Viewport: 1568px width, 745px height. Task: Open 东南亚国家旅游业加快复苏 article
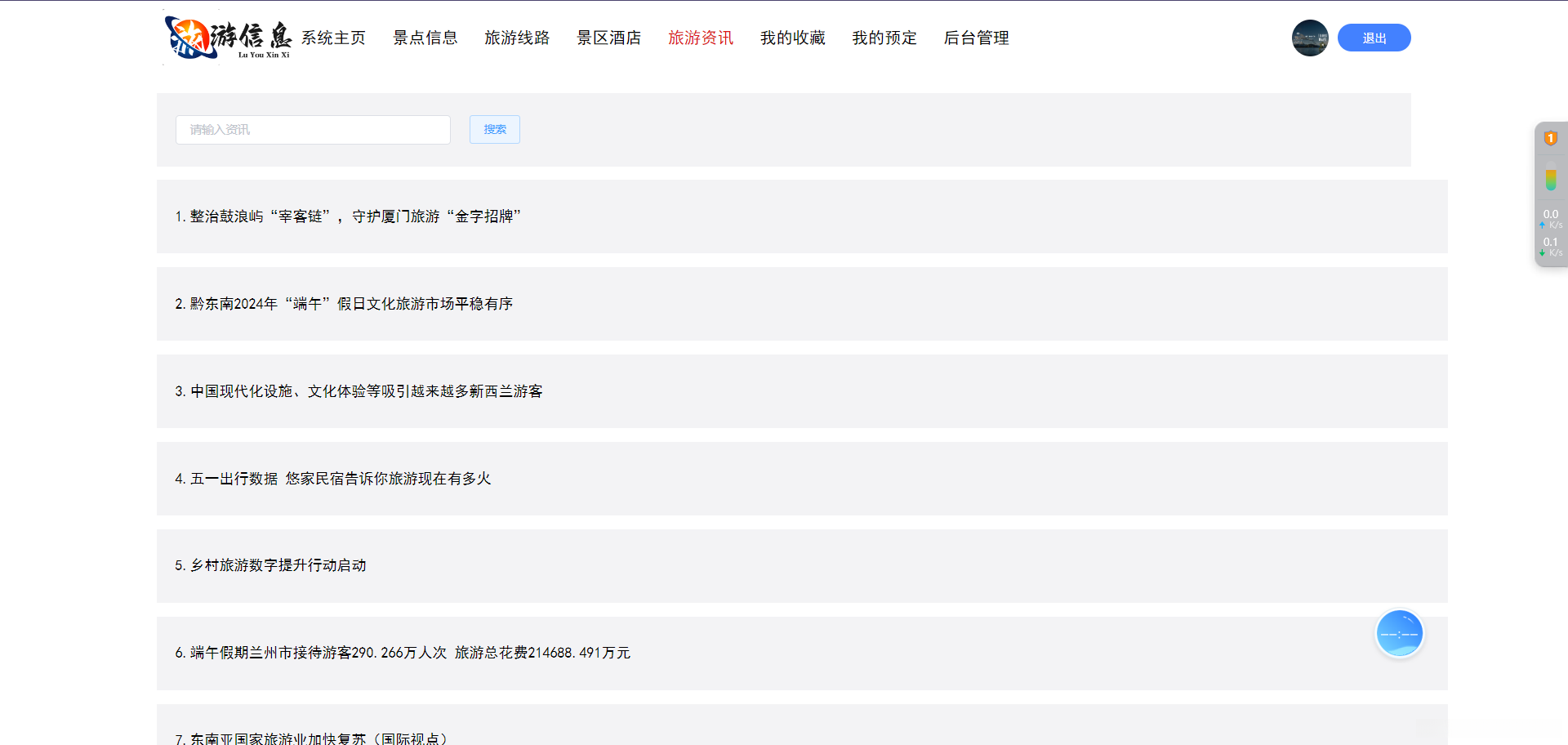pyautogui.click(x=802, y=725)
